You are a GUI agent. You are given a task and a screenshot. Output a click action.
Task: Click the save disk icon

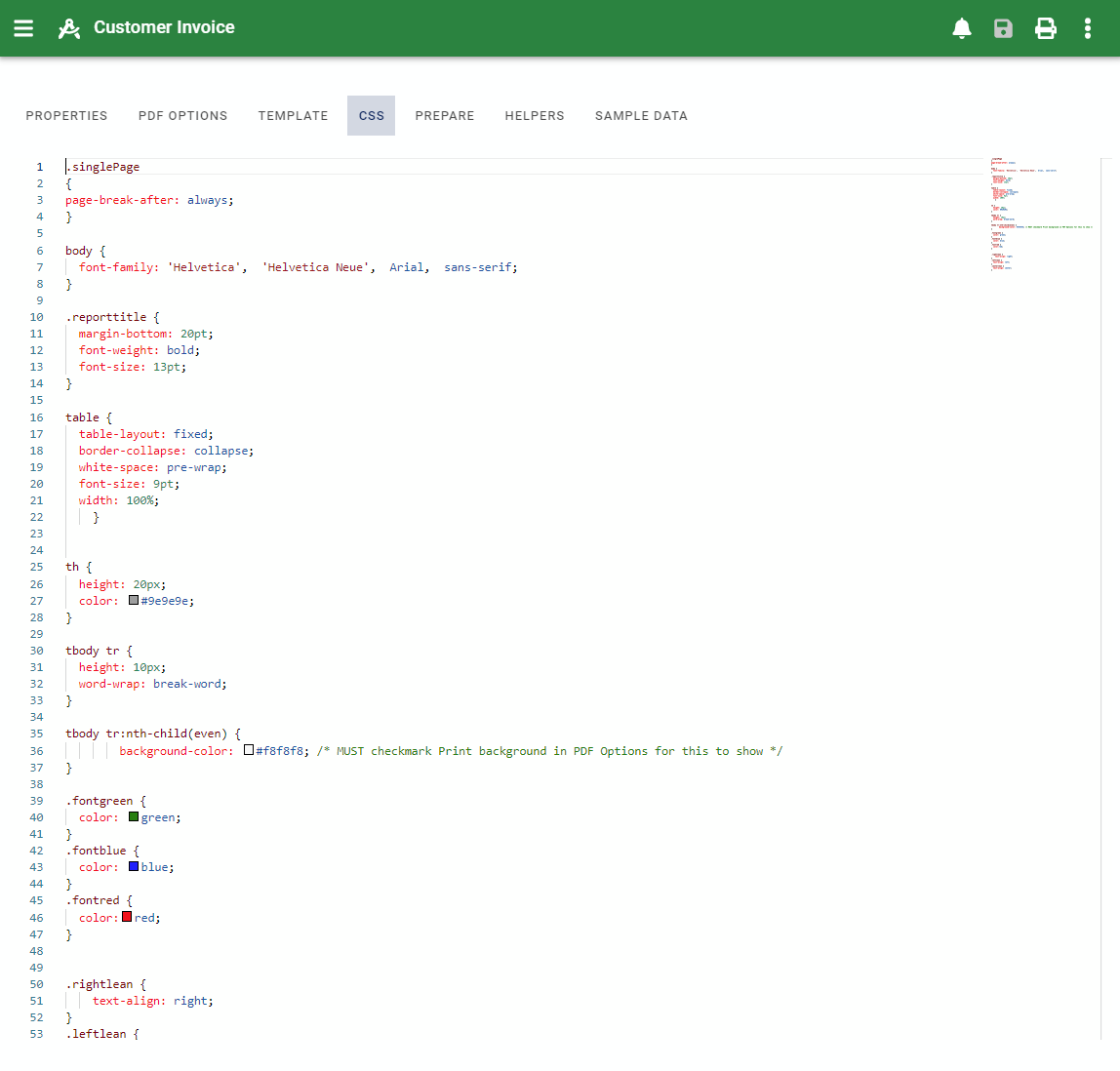coord(1003,28)
